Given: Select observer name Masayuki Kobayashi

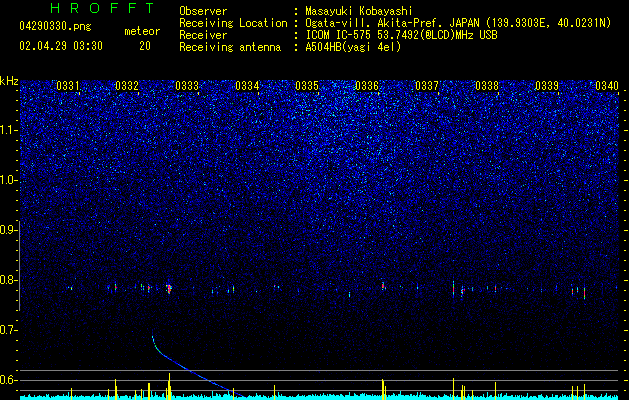Looking at the screenshot, I should point(359,11).
